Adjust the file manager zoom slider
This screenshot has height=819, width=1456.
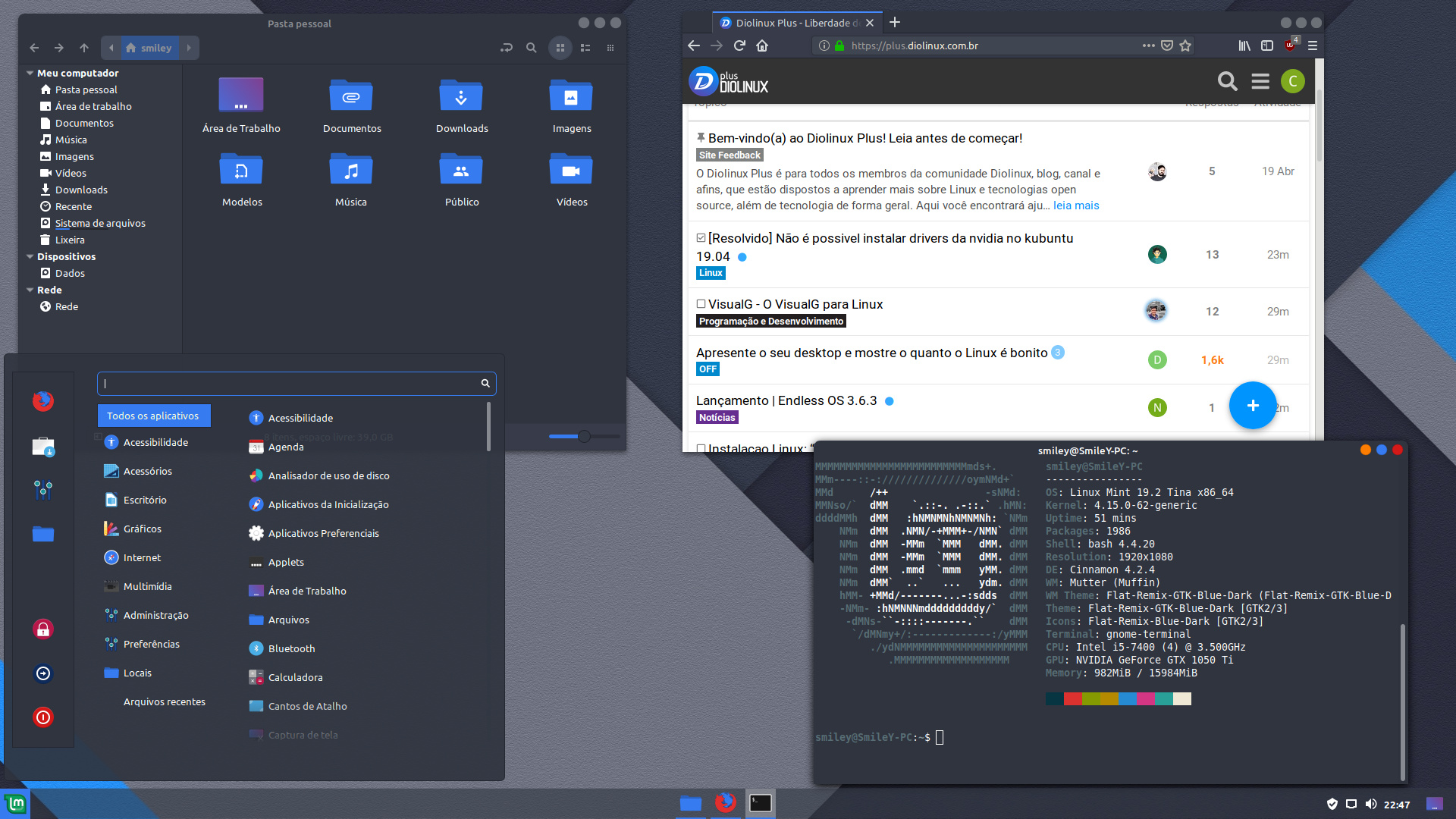pos(584,436)
